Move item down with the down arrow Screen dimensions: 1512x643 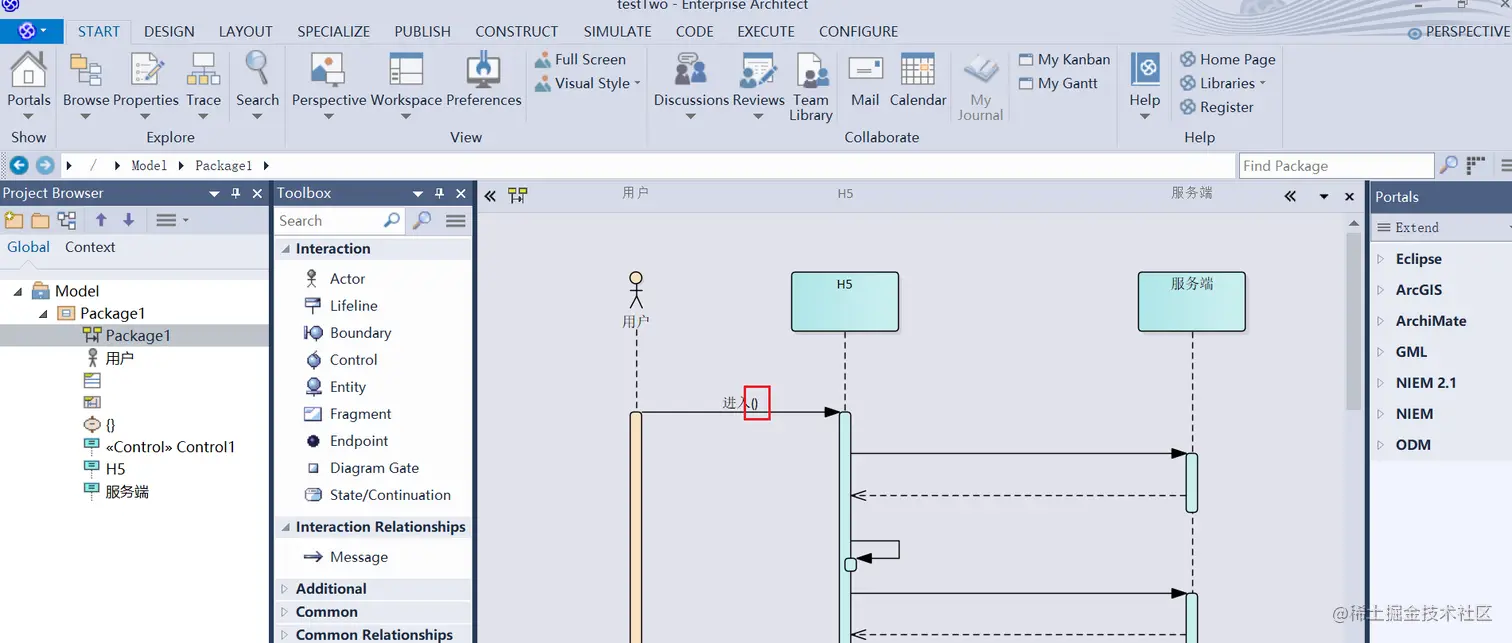128,220
